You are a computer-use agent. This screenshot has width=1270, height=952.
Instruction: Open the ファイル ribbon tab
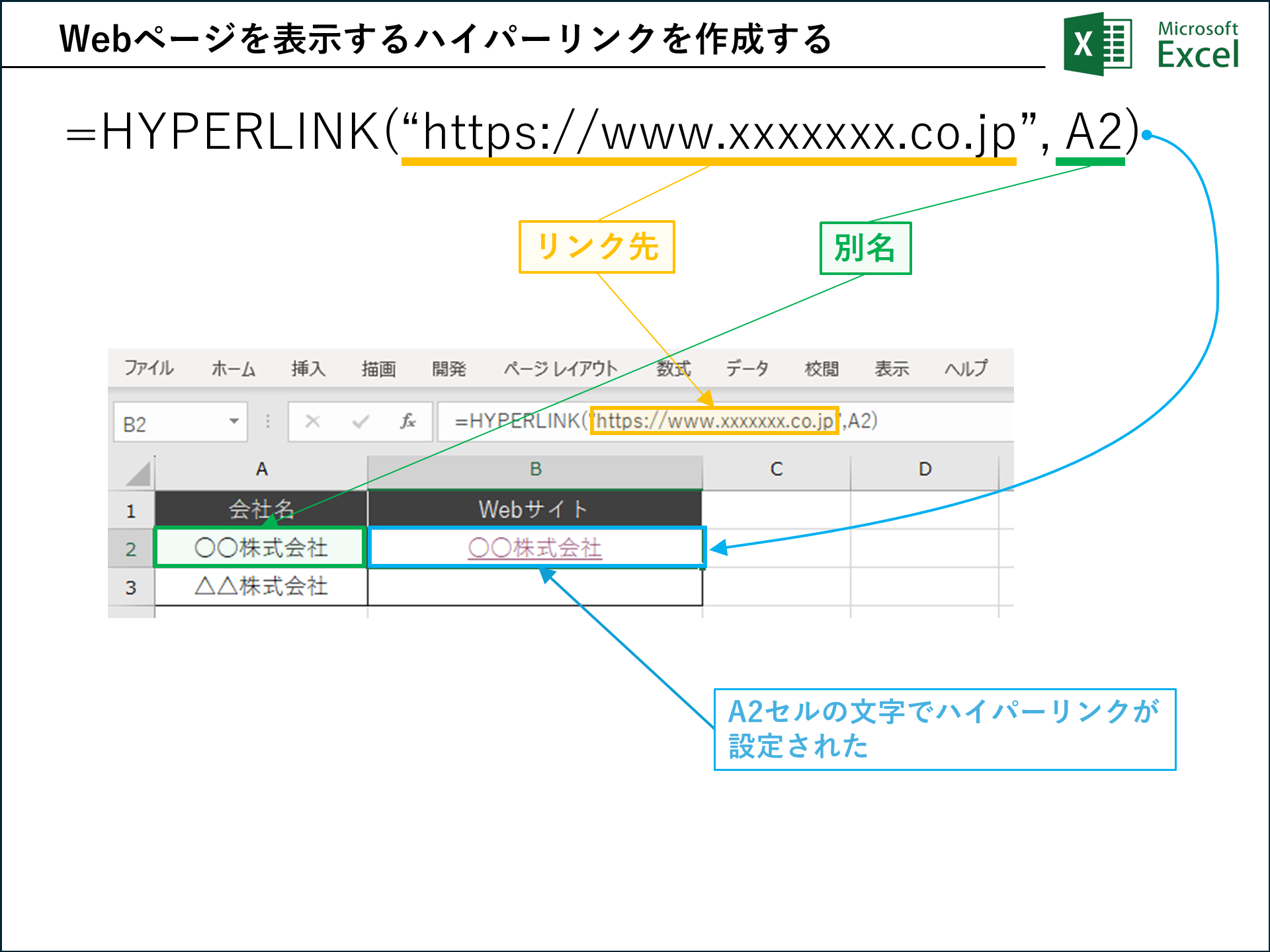point(149,368)
